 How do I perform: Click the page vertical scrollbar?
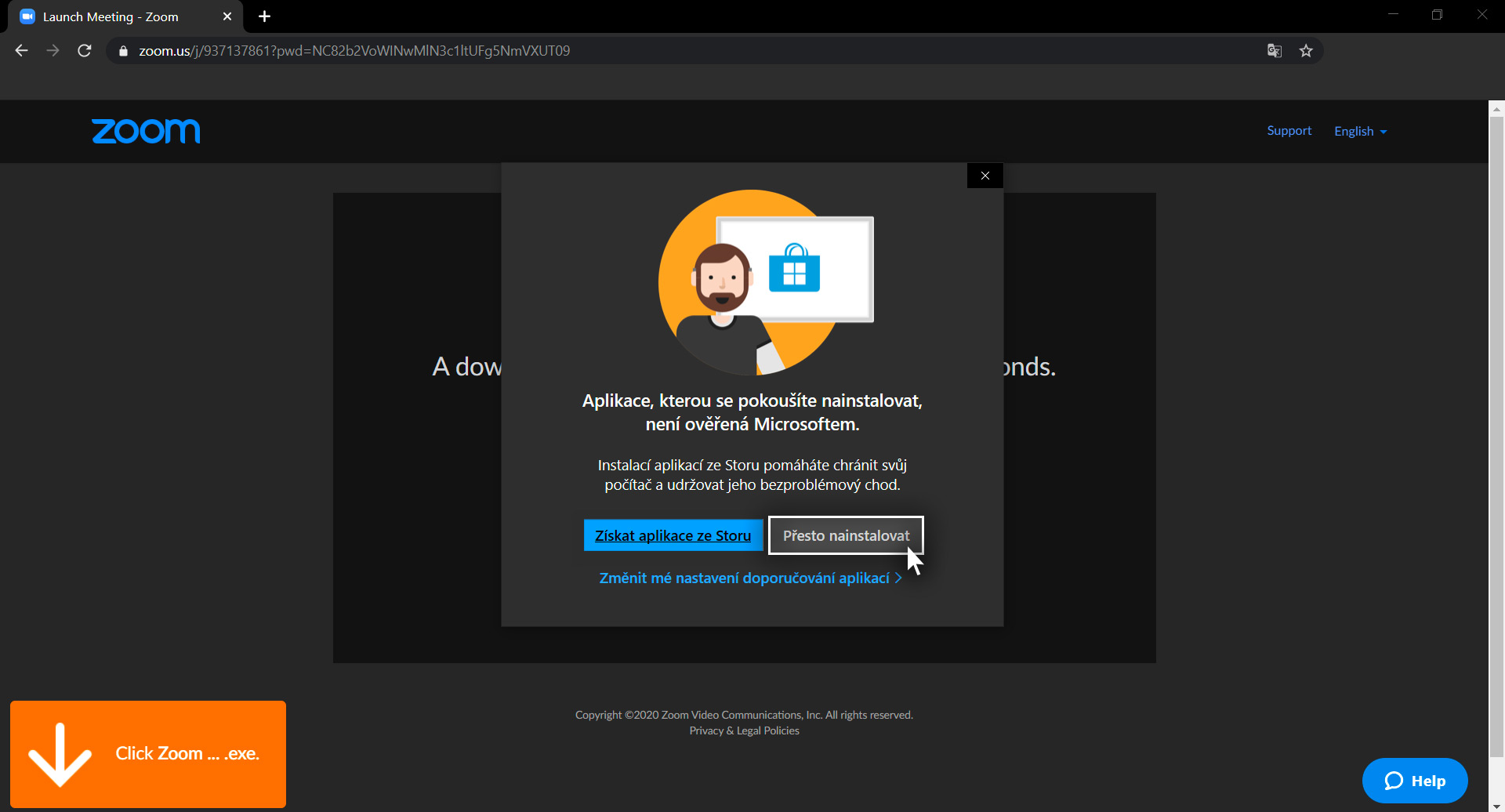click(x=1496, y=436)
